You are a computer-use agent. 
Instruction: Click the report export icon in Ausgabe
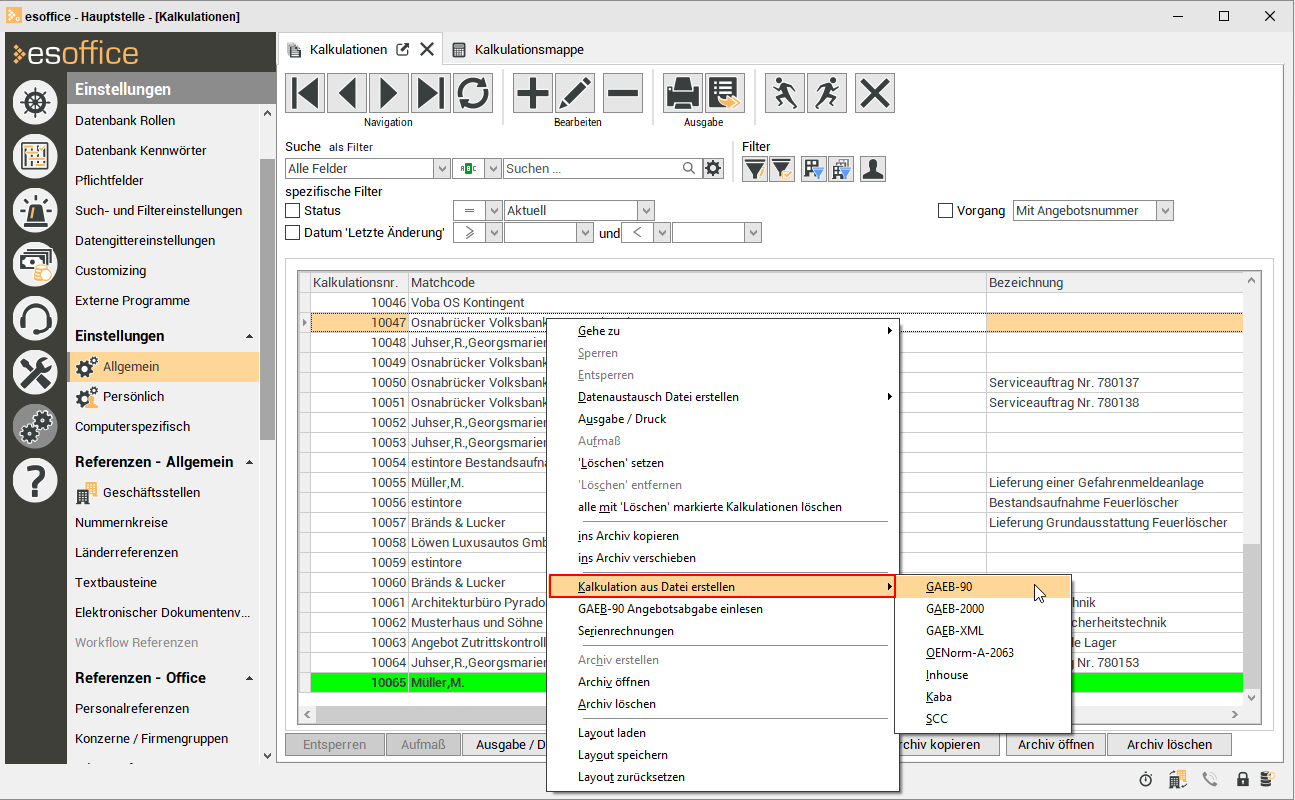point(725,94)
